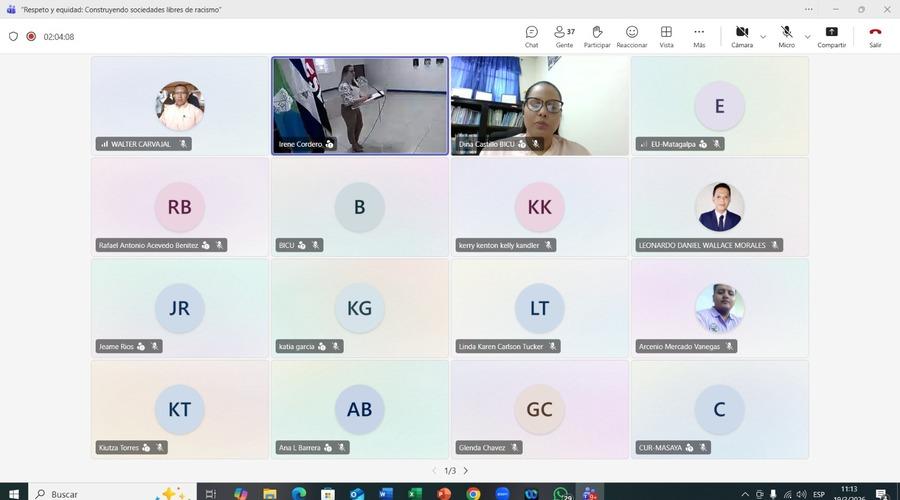Open the Chat panel

(531, 36)
